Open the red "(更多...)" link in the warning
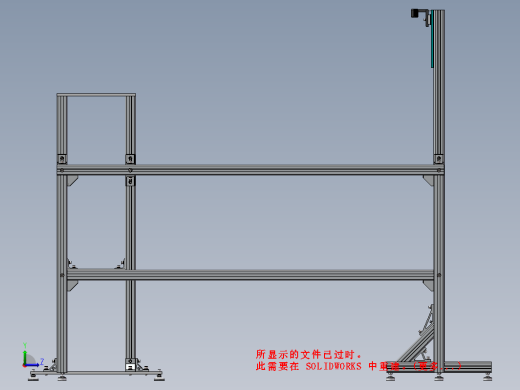The image size is (520, 390). [x=437, y=366]
